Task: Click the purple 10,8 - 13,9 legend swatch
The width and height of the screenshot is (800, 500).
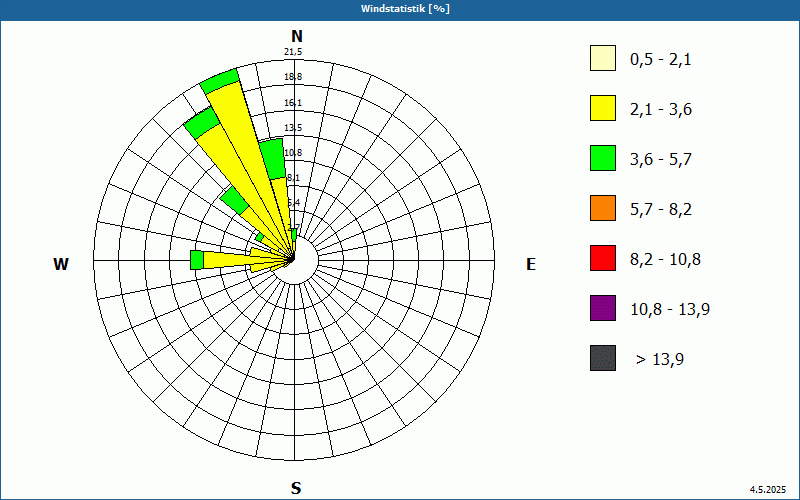Action: (603, 308)
